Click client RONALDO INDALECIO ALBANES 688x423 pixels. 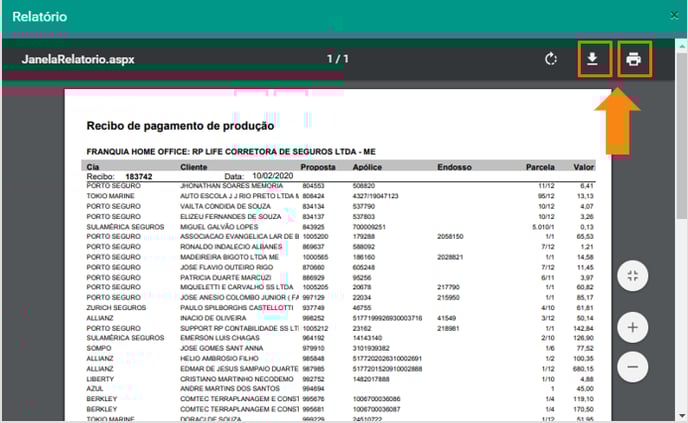(x=231, y=247)
